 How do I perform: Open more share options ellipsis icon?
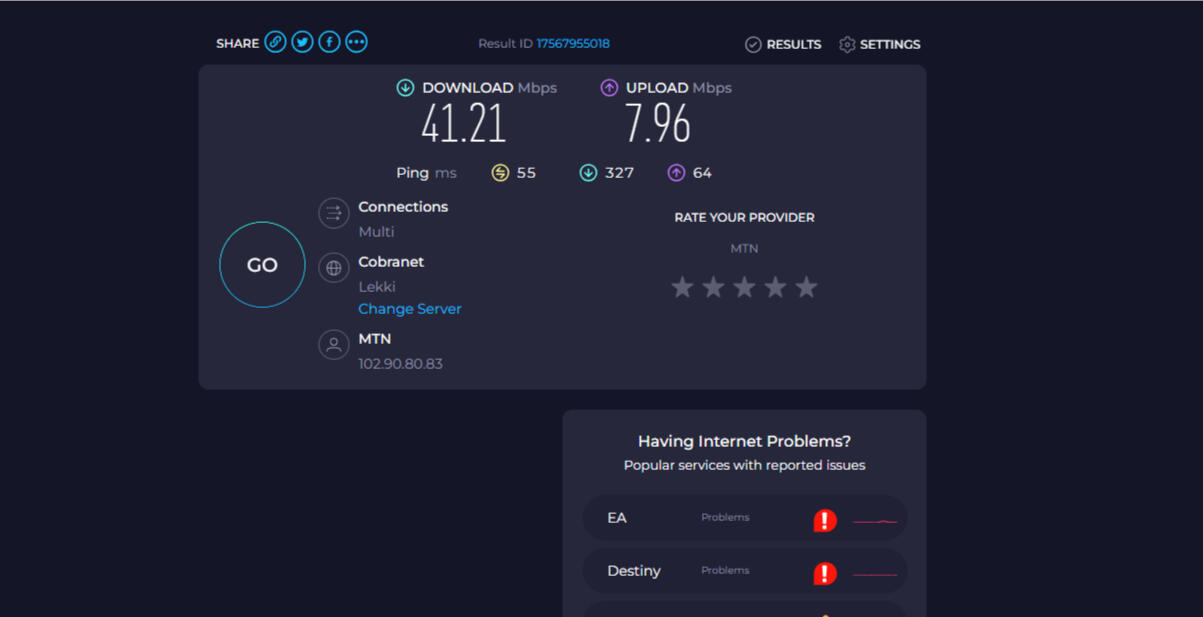[x=356, y=42]
